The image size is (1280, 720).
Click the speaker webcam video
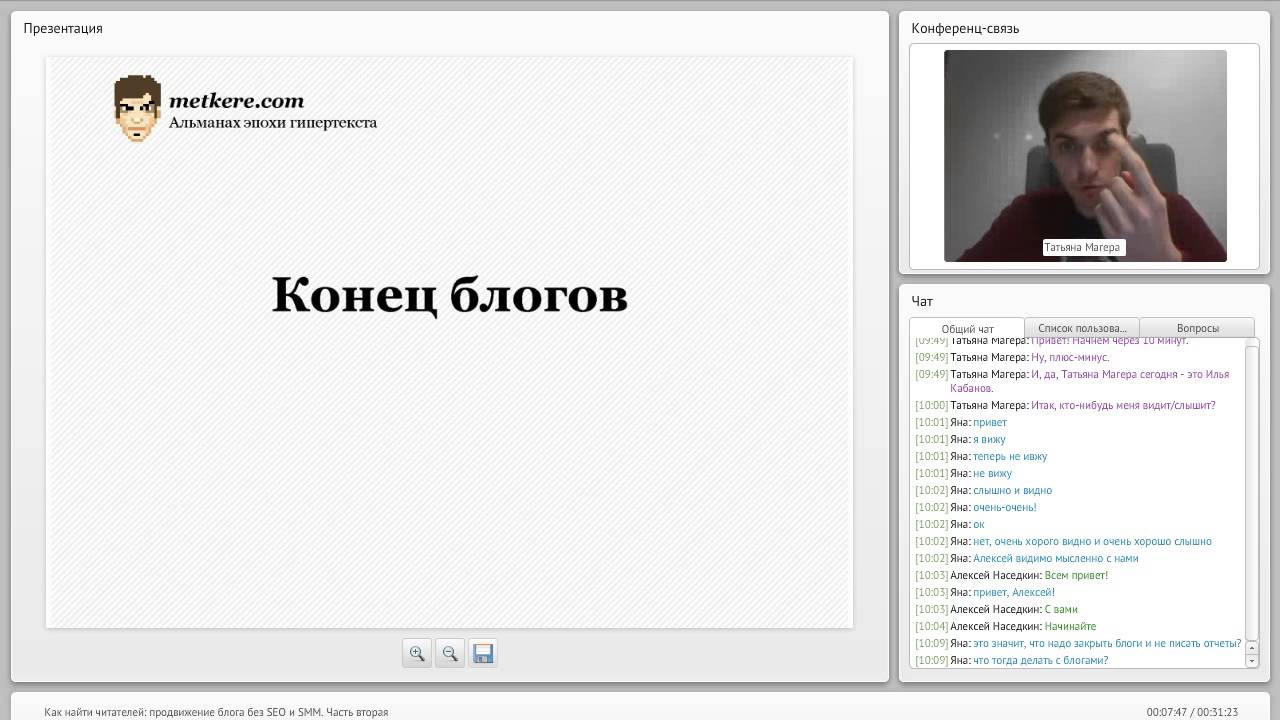click(x=1085, y=156)
